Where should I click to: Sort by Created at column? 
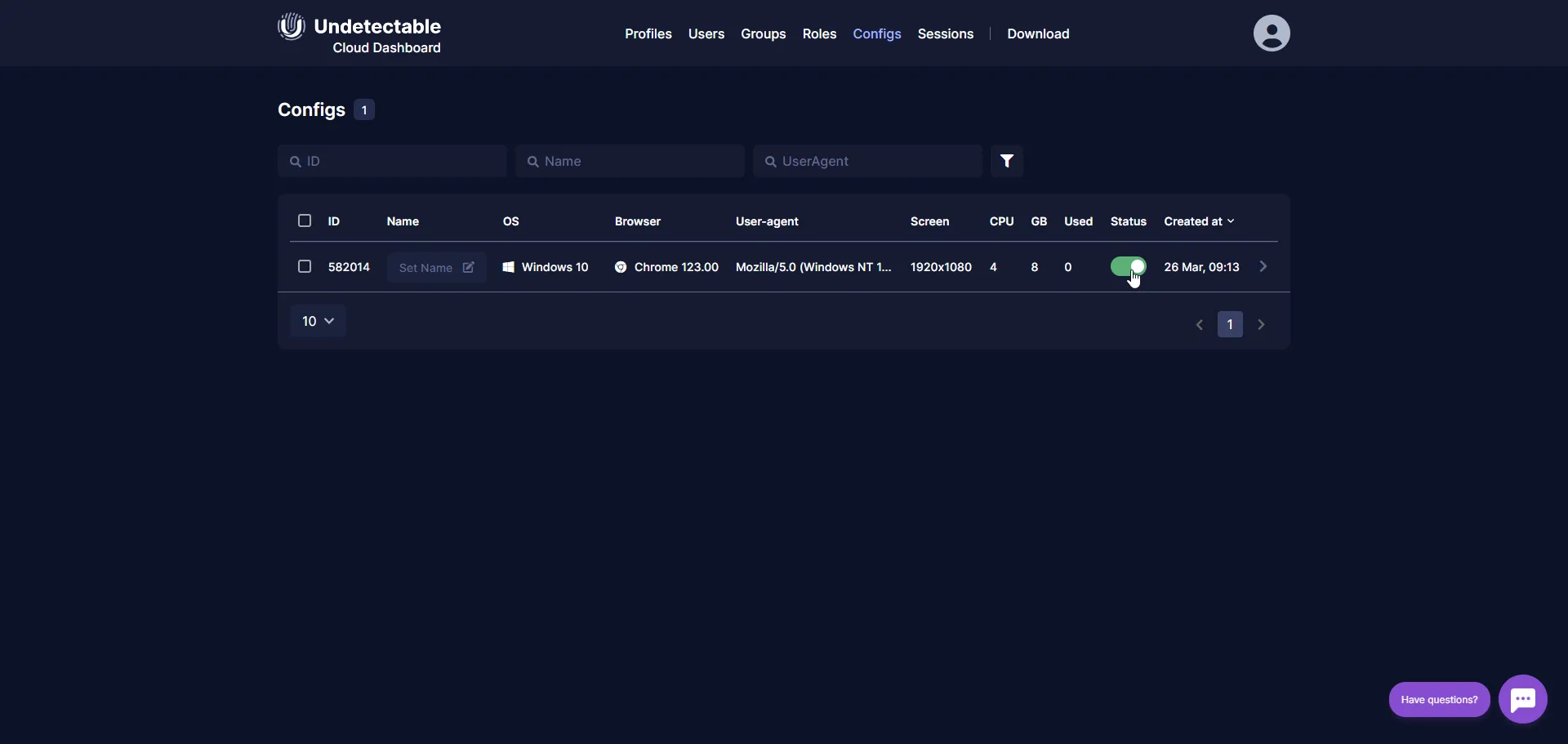[x=1199, y=221]
